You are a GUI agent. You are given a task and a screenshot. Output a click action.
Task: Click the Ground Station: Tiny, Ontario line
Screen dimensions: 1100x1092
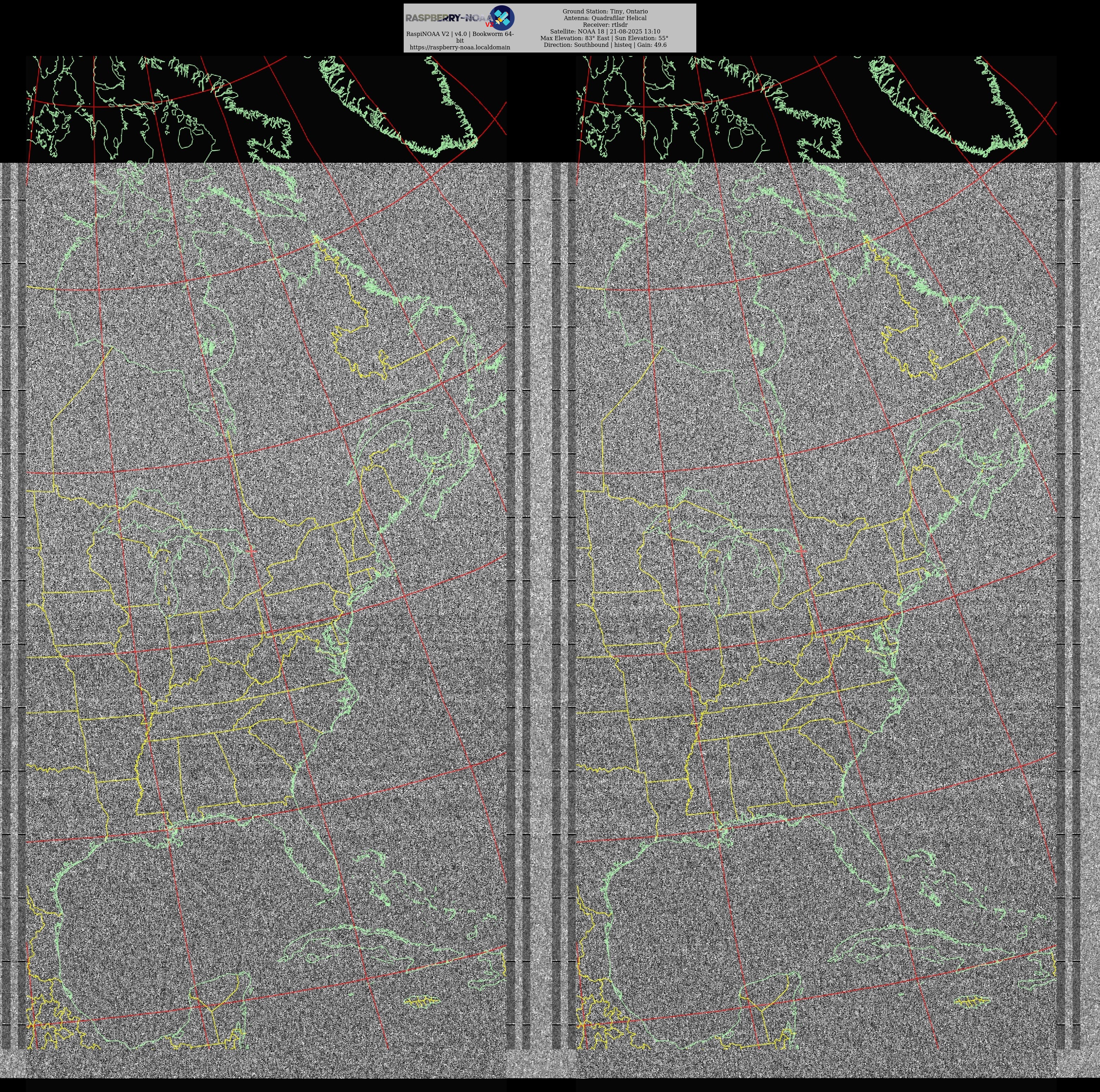pyautogui.click(x=605, y=11)
